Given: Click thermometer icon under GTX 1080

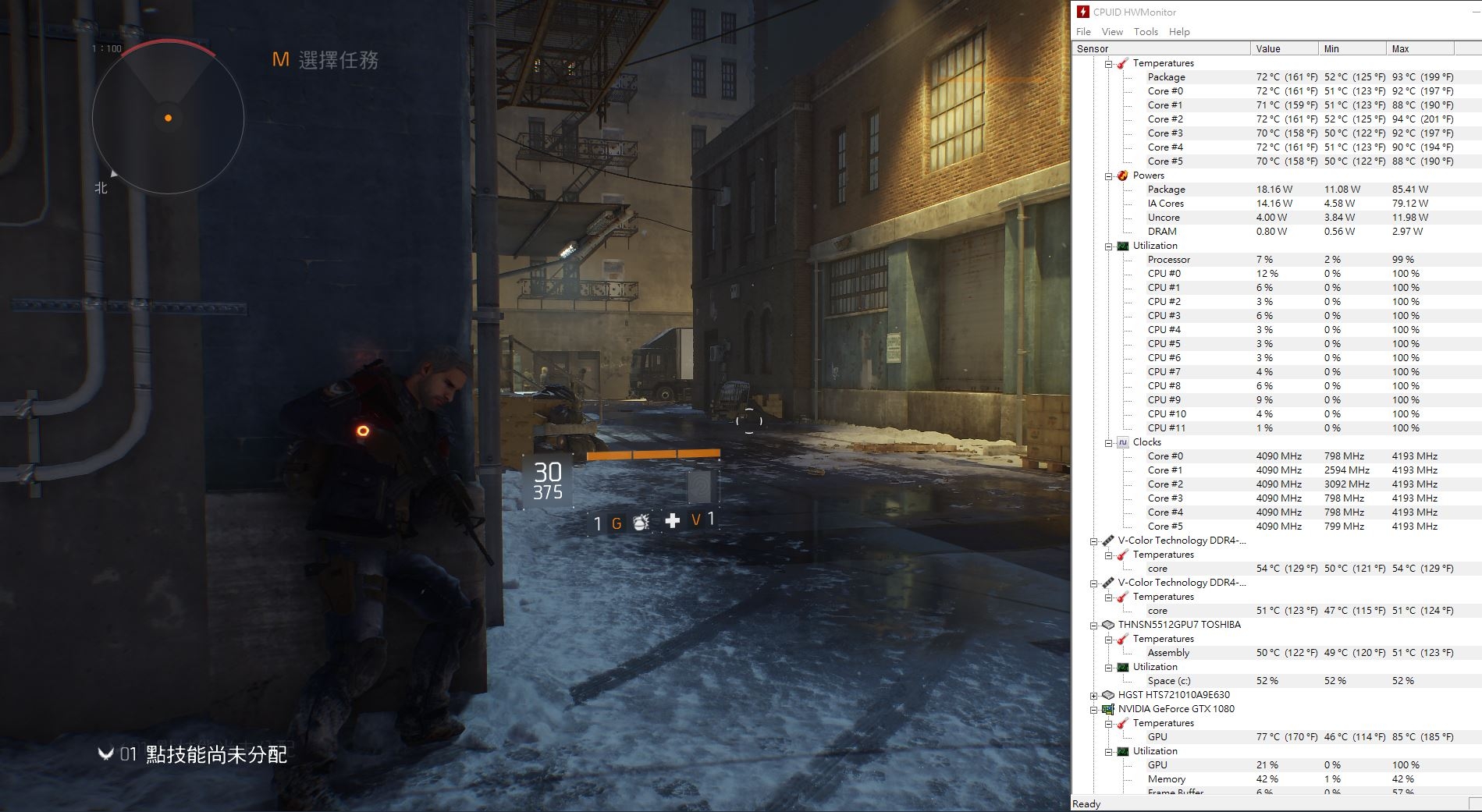Looking at the screenshot, I should [x=1122, y=723].
